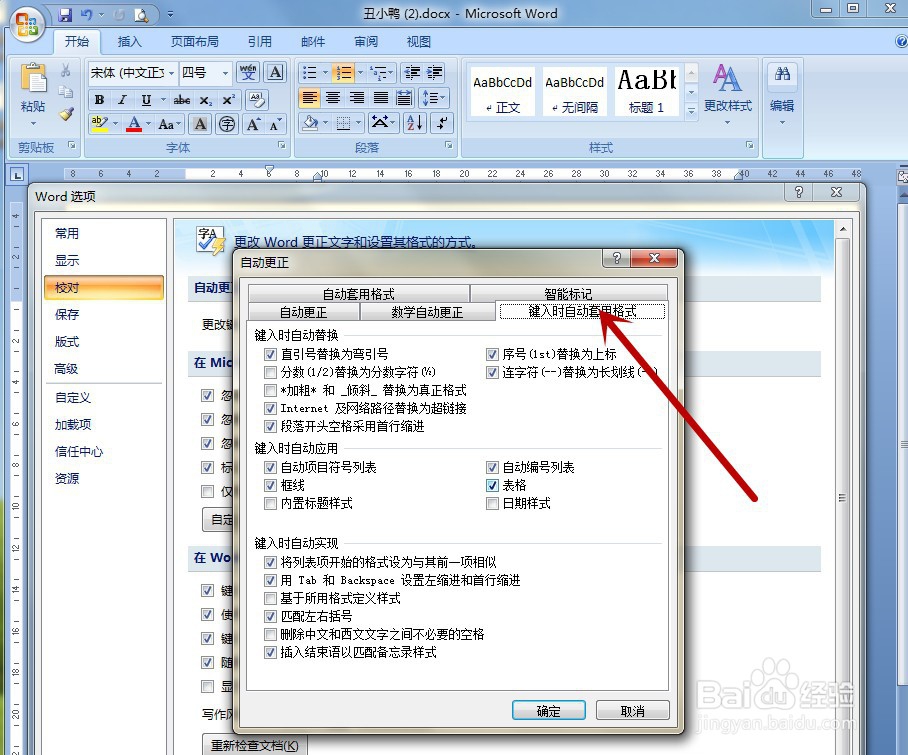
Task: Click the strikethrough icon
Action: point(180,100)
